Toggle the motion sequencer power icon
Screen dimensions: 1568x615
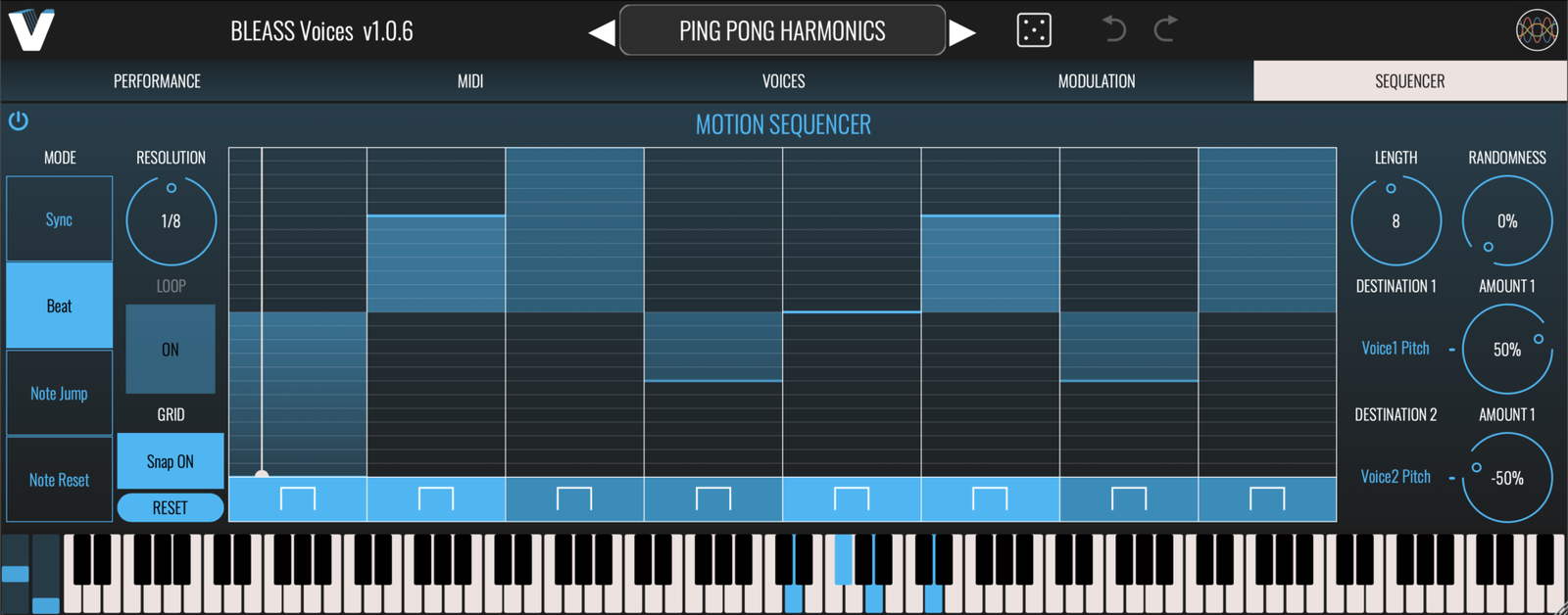[19, 120]
